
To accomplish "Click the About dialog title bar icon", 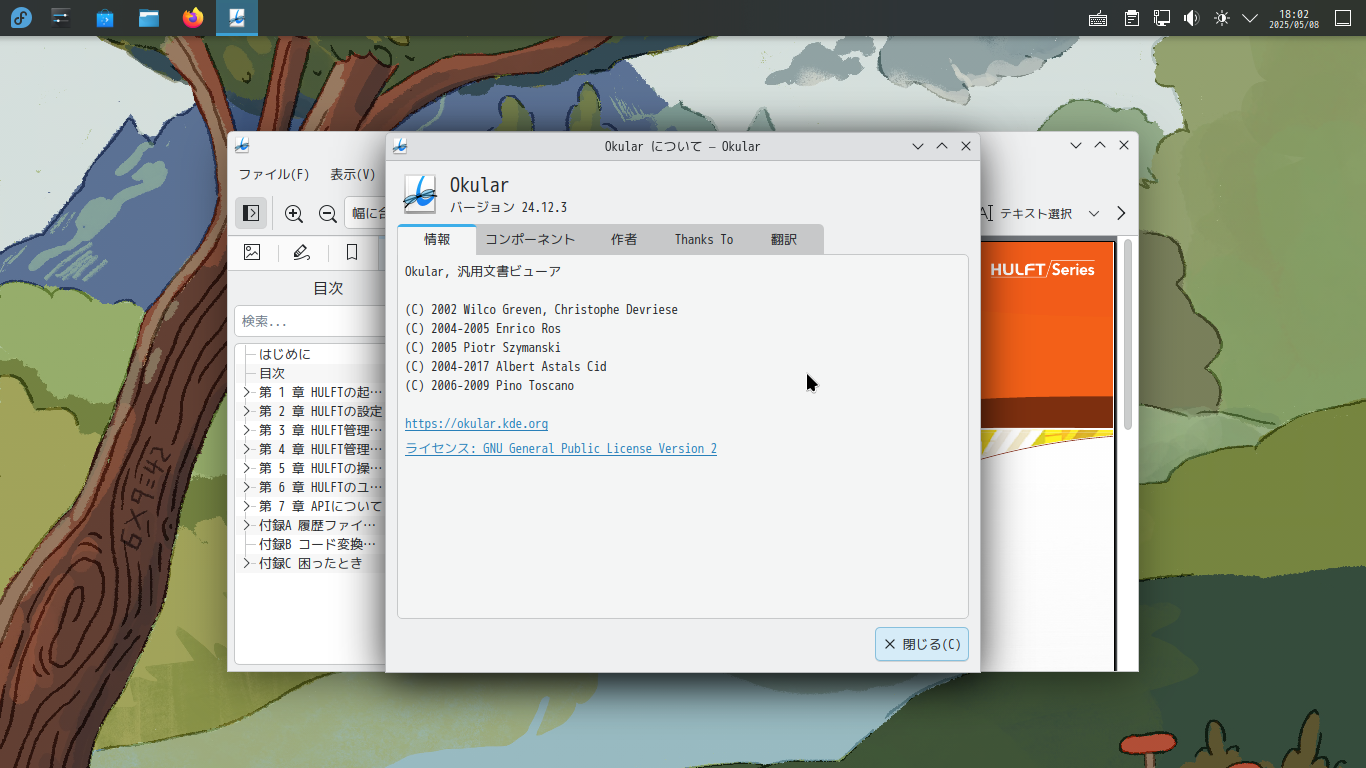I will click(x=400, y=146).
